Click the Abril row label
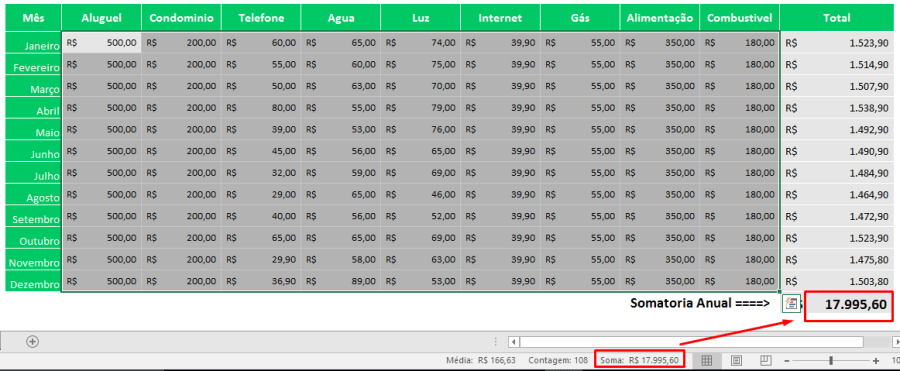The height and width of the screenshot is (371, 900). tap(33, 108)
